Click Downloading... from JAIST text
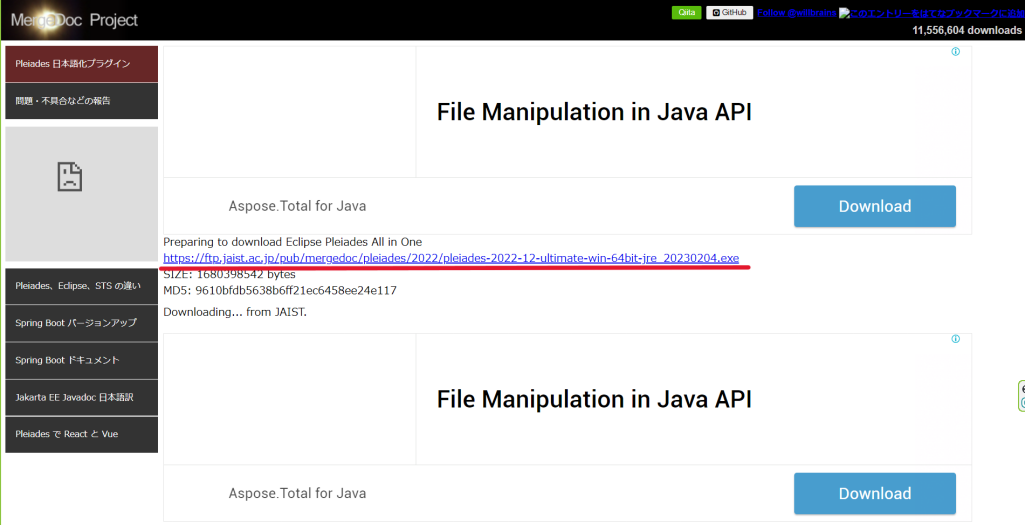Image resolution: width=1025 pixels, height=525 pixels. tap(235, 312)
